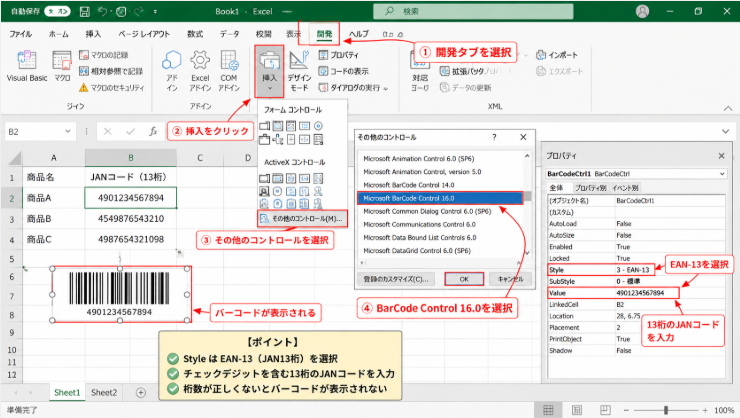Click データの更新 in XML group
The image size is (740, 418).
click(465, 87)
